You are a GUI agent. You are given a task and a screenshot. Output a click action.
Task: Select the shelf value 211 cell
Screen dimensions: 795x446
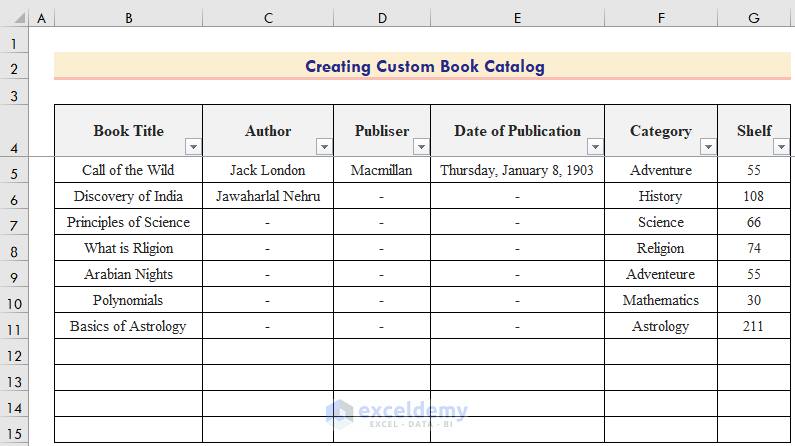coord(753,327)
